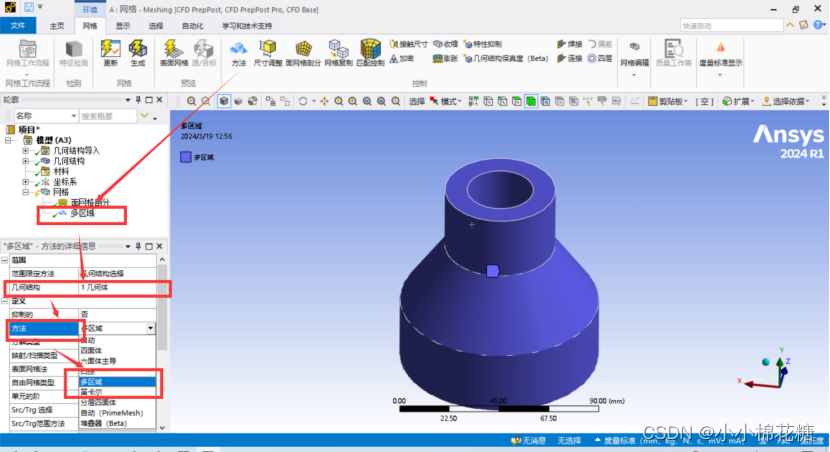This screenshot has width=830, height=452.
Task: Click the 加密 (Refinement) ribbon control
Action: tap(402, 58)
